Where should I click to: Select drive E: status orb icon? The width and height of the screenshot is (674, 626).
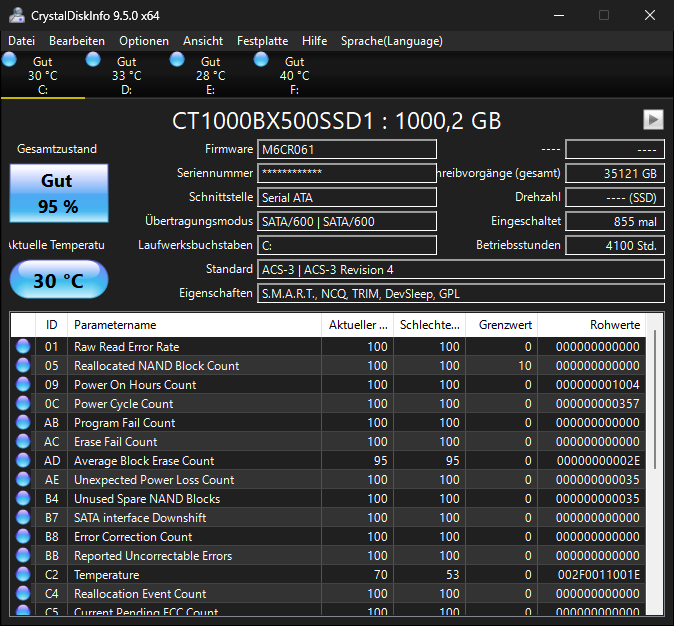pos(178,60)
